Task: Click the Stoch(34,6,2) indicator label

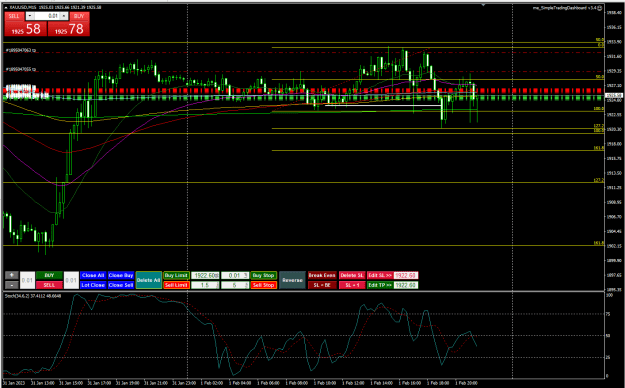Action: point(33,296)
